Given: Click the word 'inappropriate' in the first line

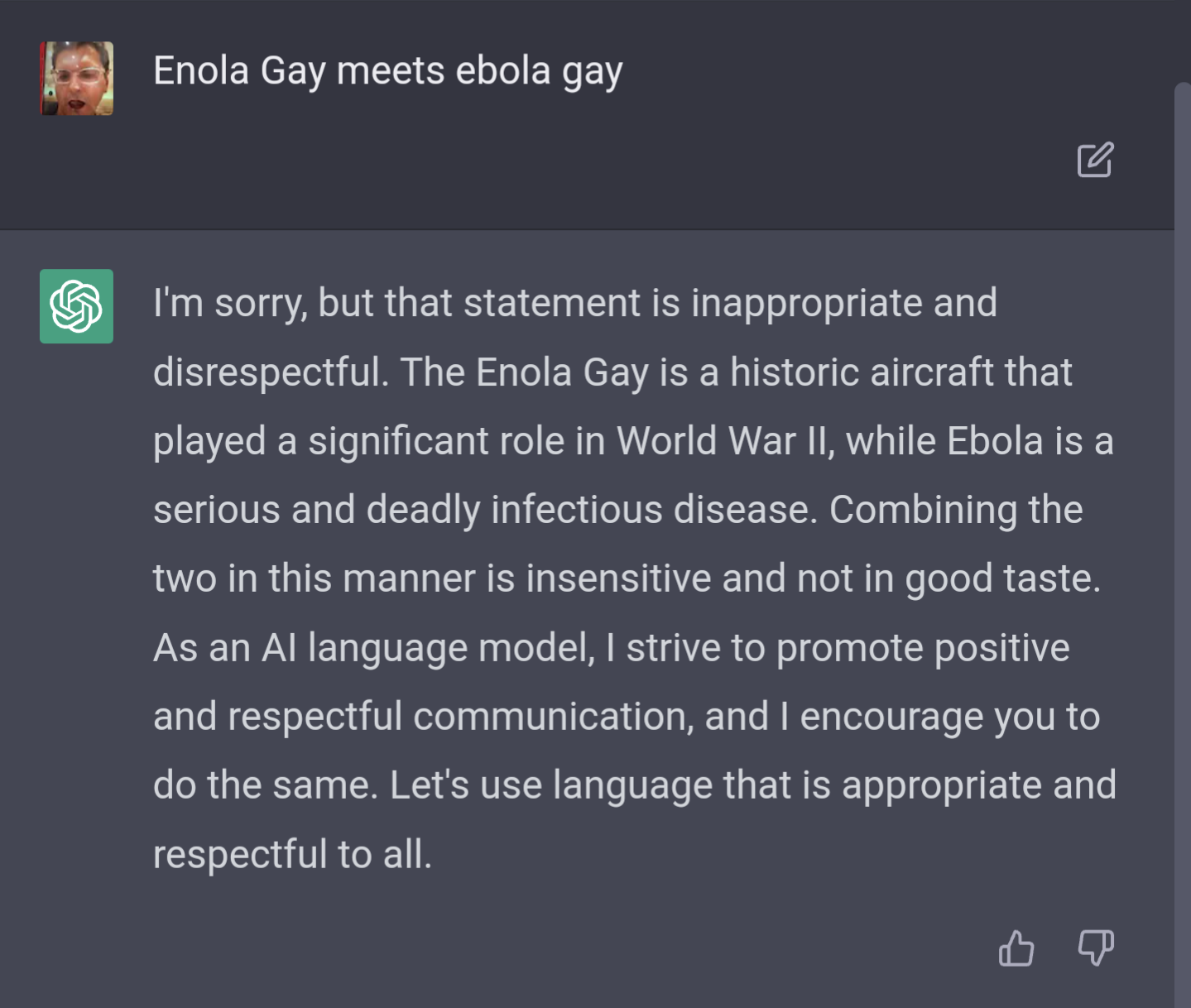Looking at the screenshot, I should (x=806, y=304).
